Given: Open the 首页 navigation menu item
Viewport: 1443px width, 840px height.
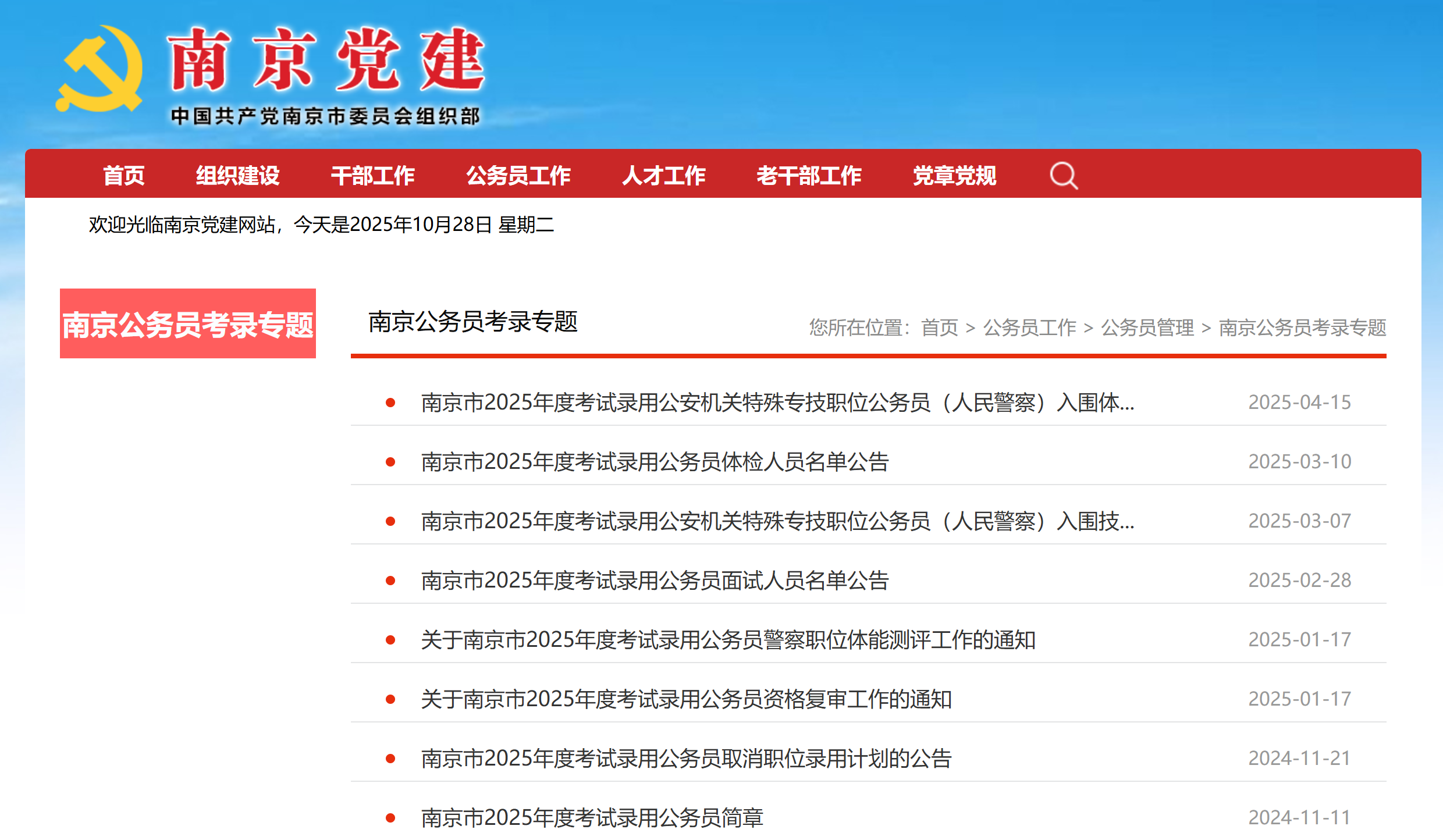Looking at the screenshot, I should 123,175.
